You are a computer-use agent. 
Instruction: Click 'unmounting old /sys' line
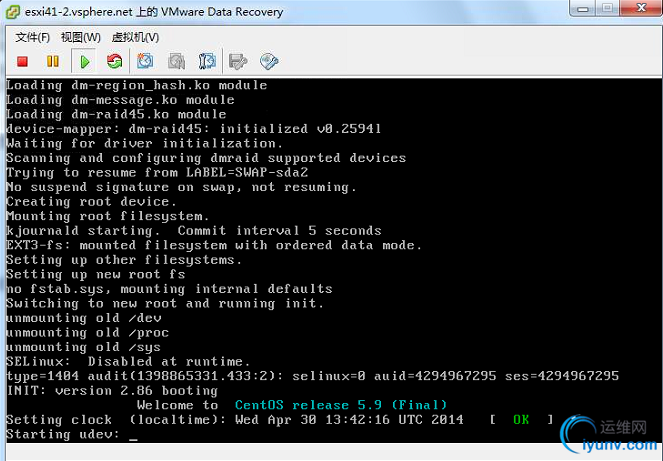click(x=84, y=347)
